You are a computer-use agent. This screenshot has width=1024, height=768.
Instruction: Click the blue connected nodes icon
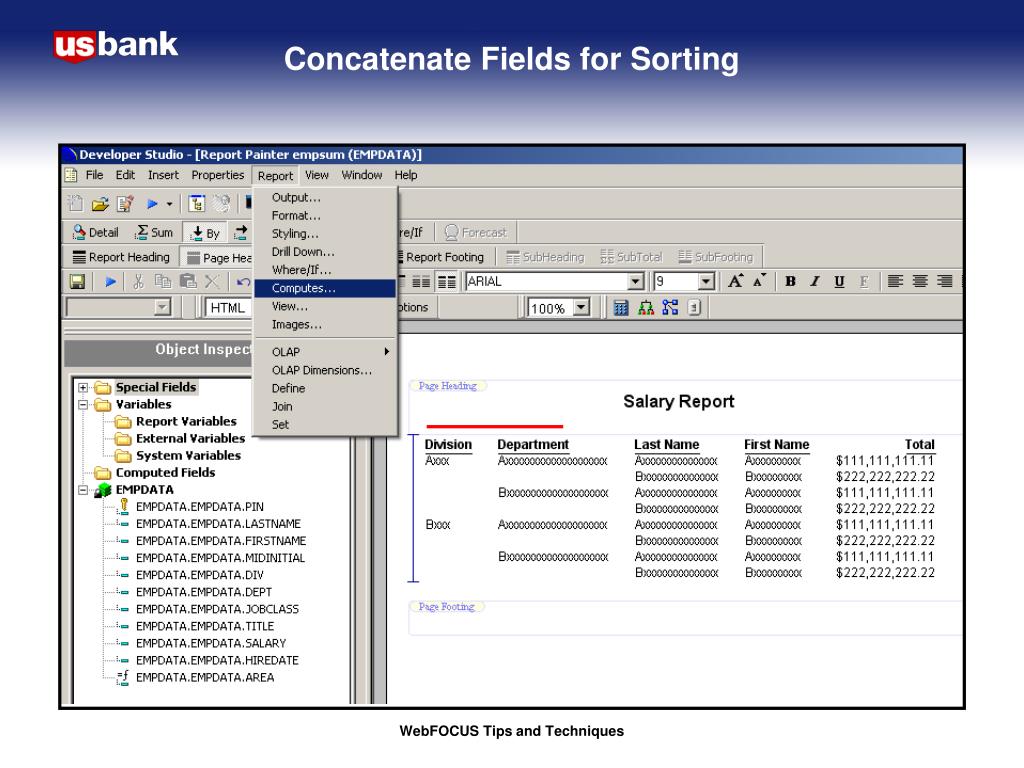[670, 307]
